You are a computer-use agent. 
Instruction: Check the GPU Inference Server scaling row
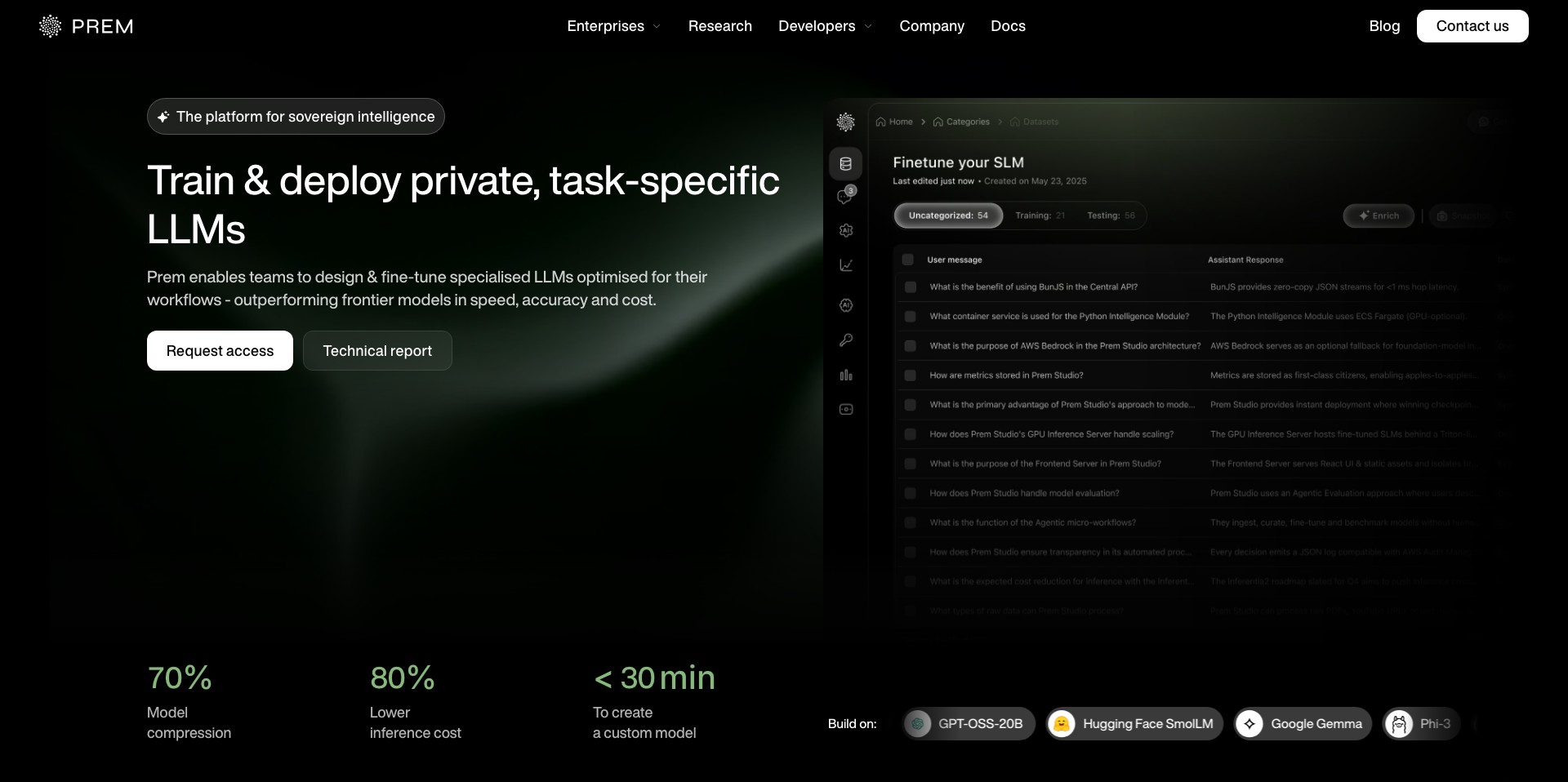coord(910,434)
